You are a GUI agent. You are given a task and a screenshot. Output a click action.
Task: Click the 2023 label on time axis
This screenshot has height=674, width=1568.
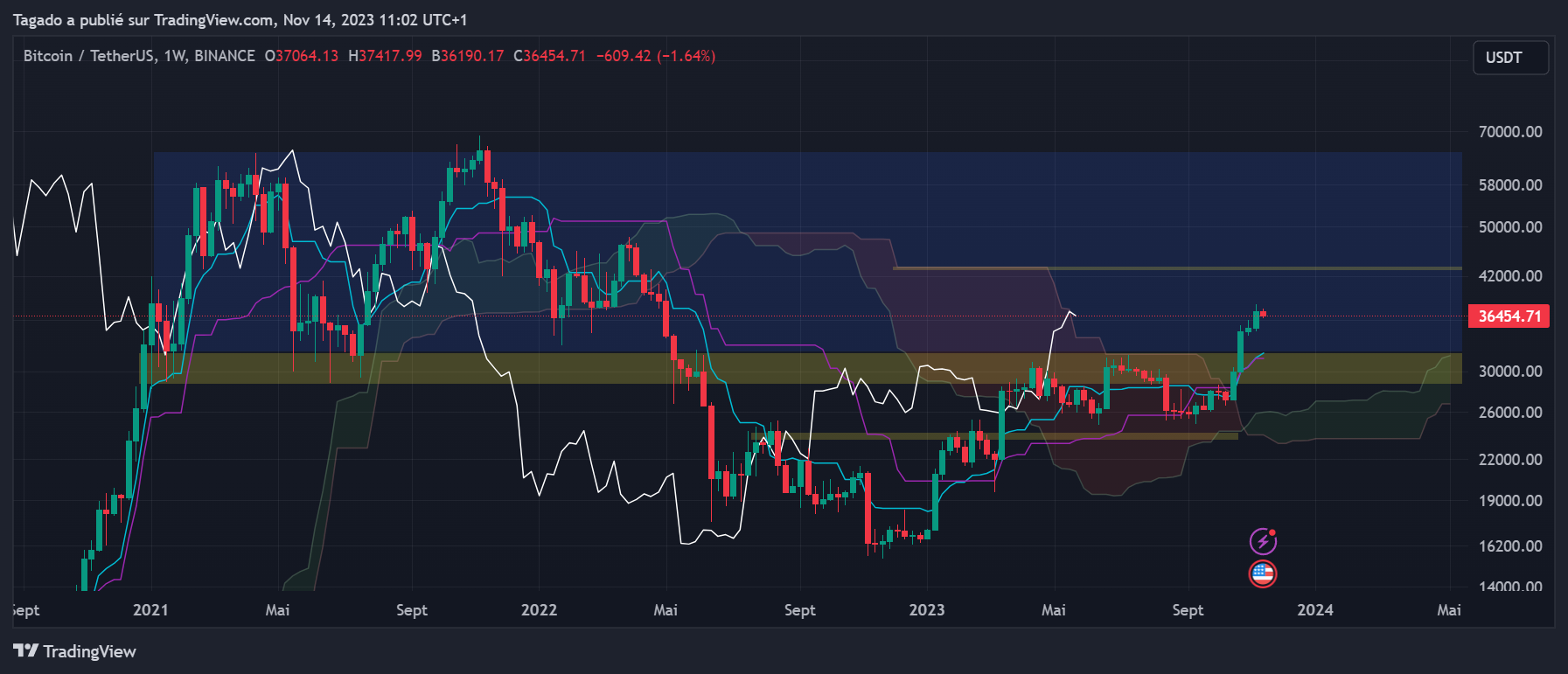coord(927,610)
